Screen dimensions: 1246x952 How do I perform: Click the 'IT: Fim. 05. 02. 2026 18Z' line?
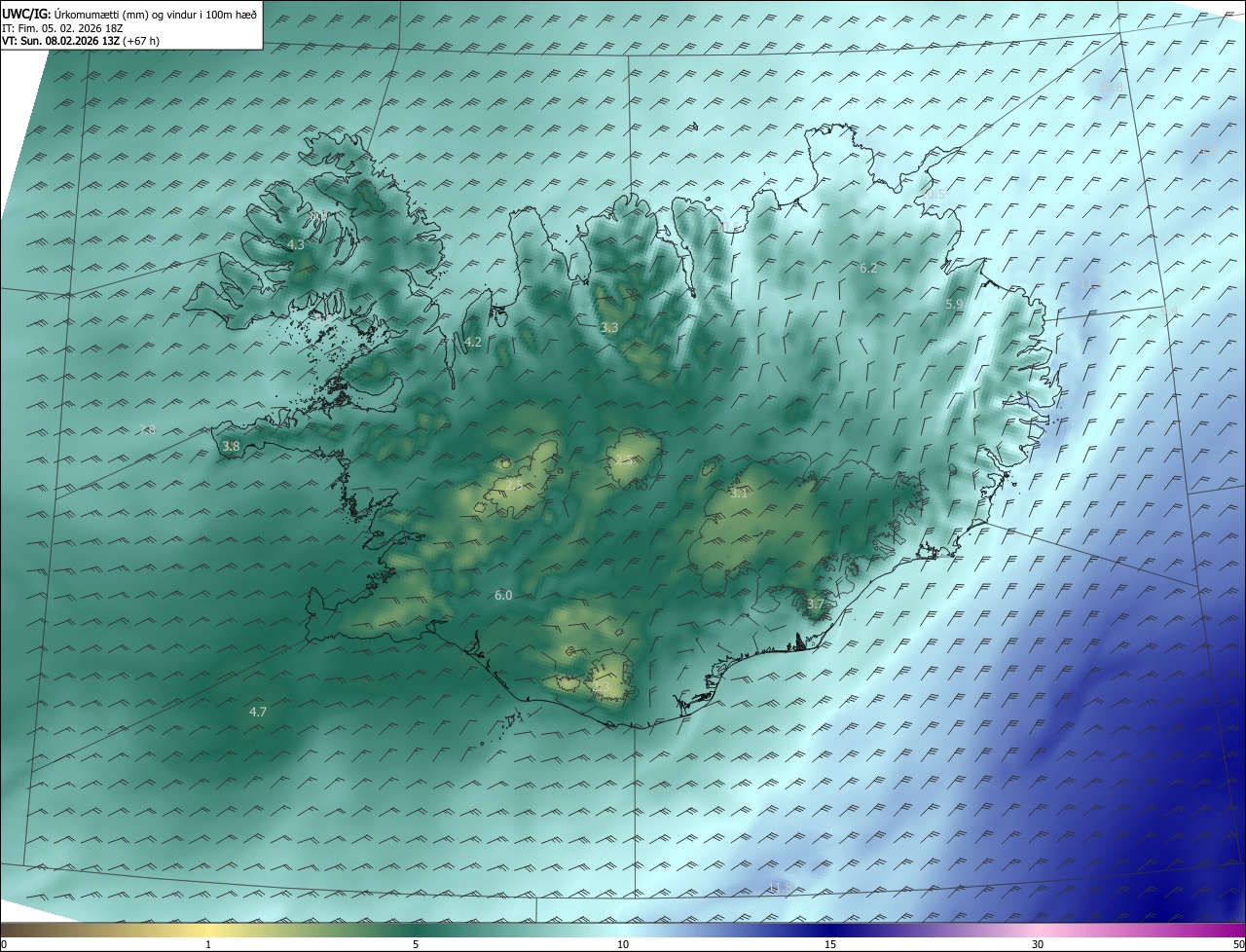tap(62, 28)
